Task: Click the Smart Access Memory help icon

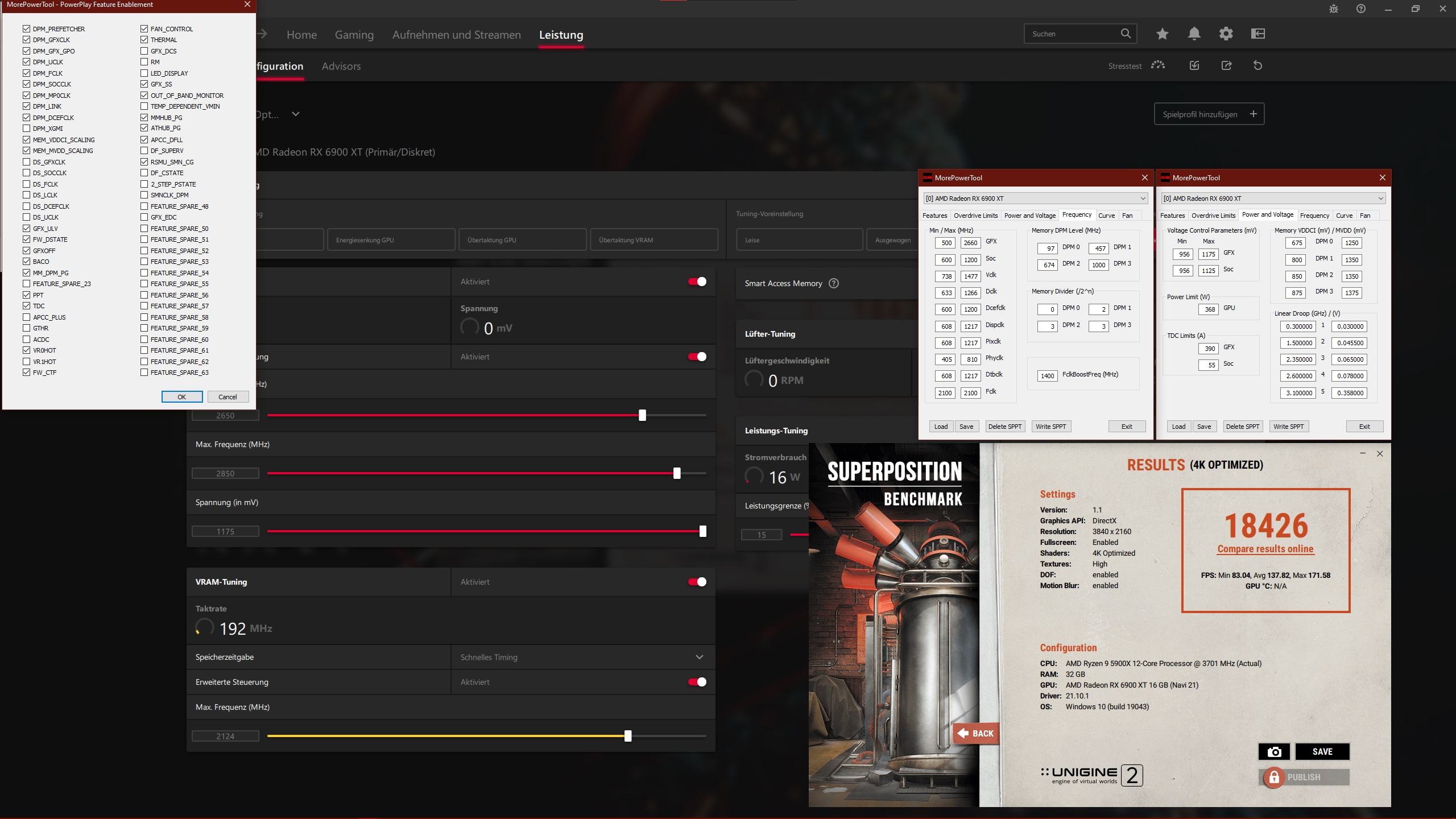Action: [834, 283]
